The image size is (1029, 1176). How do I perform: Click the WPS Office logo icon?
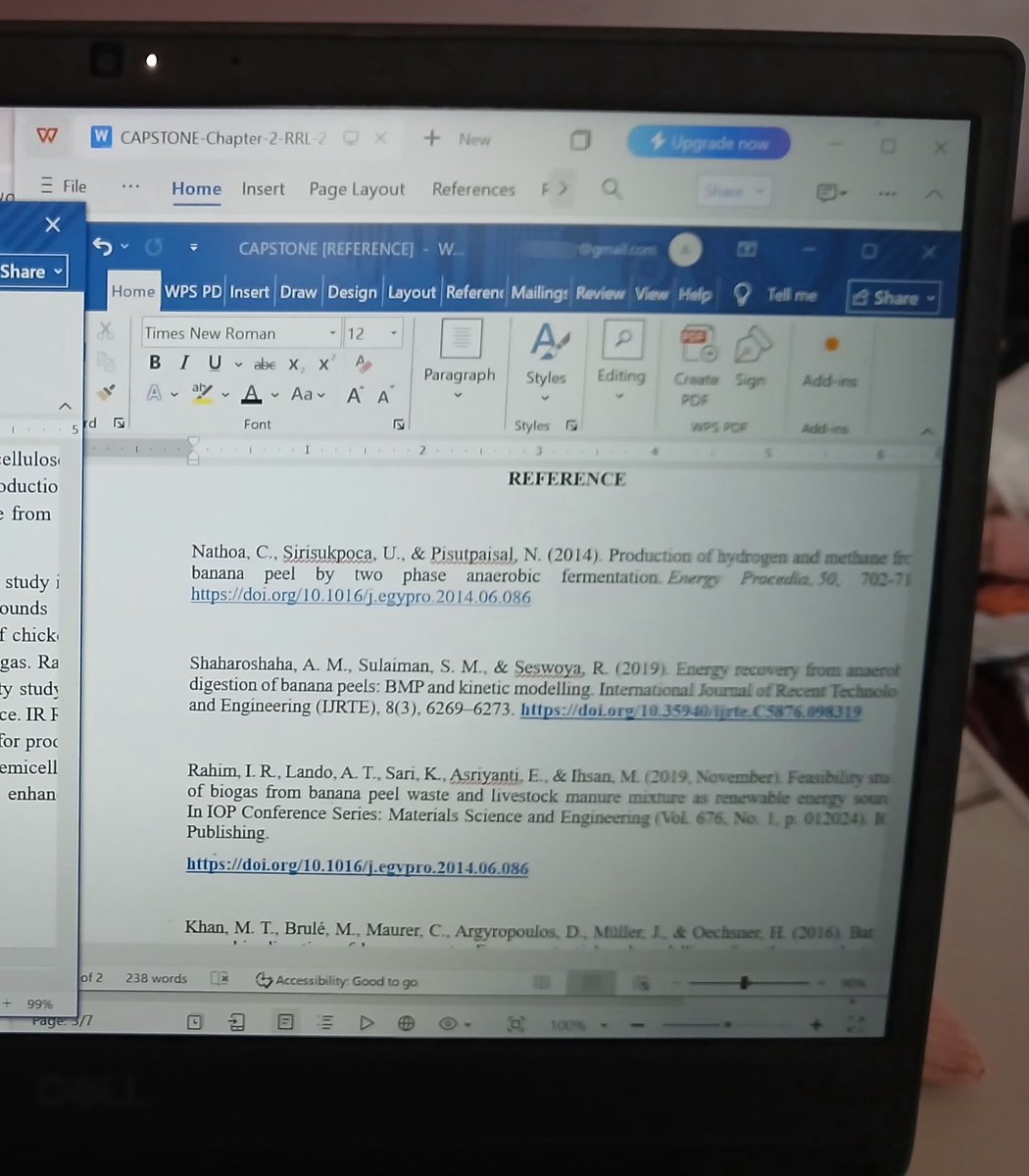pos(47,136)
